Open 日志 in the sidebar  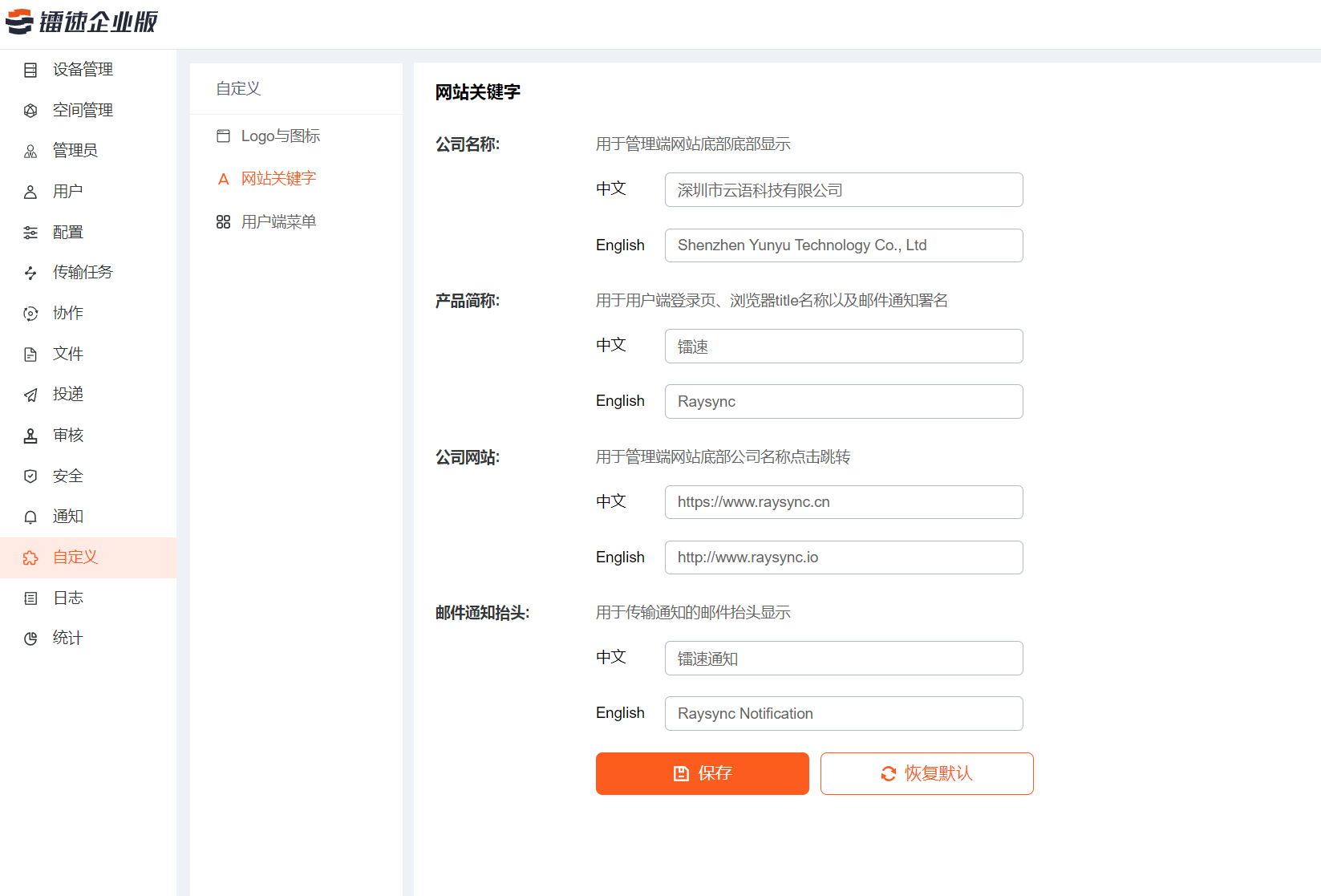pos(88,598)
